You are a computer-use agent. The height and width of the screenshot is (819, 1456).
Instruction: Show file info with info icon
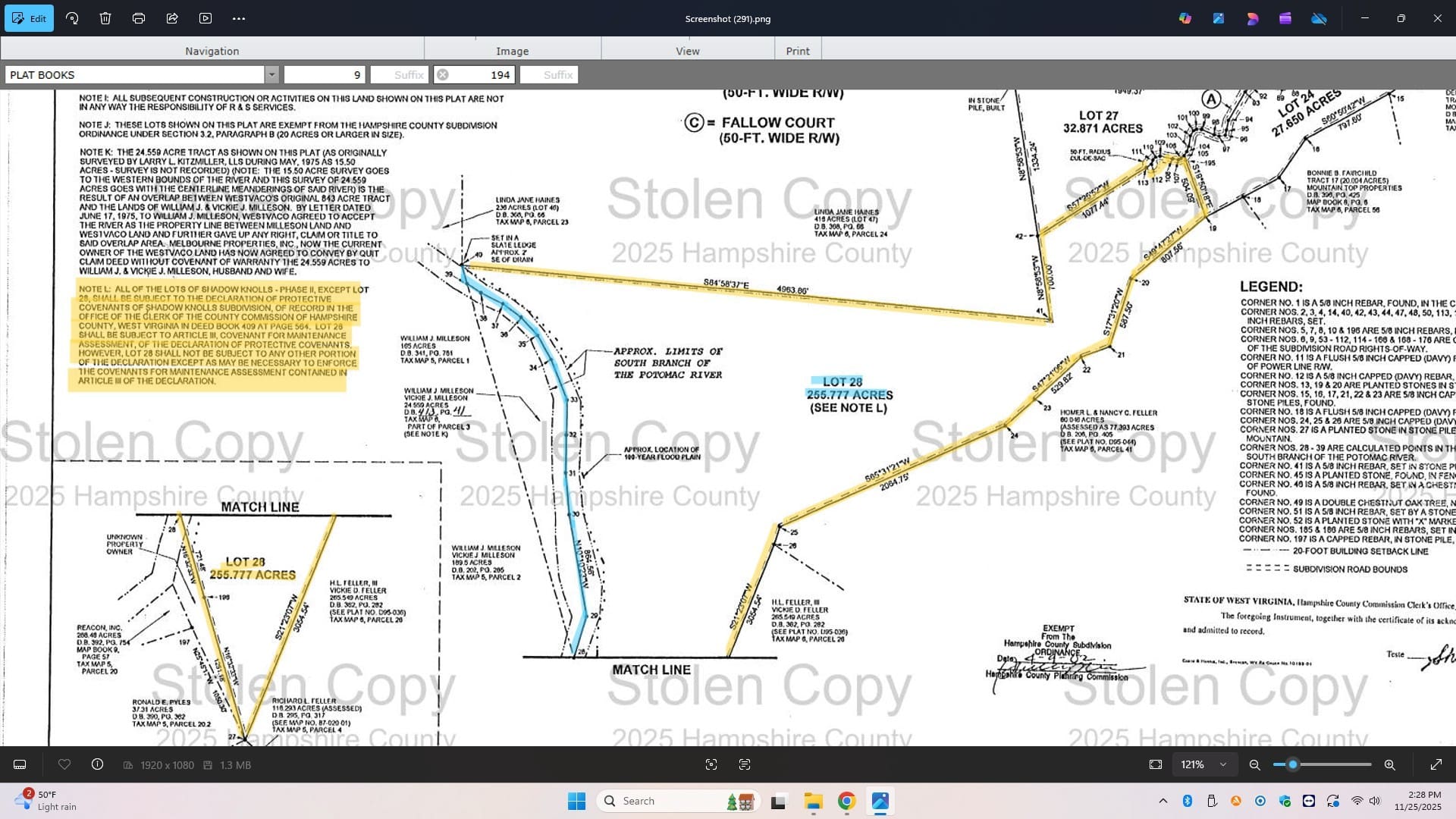tap(97, 764)
